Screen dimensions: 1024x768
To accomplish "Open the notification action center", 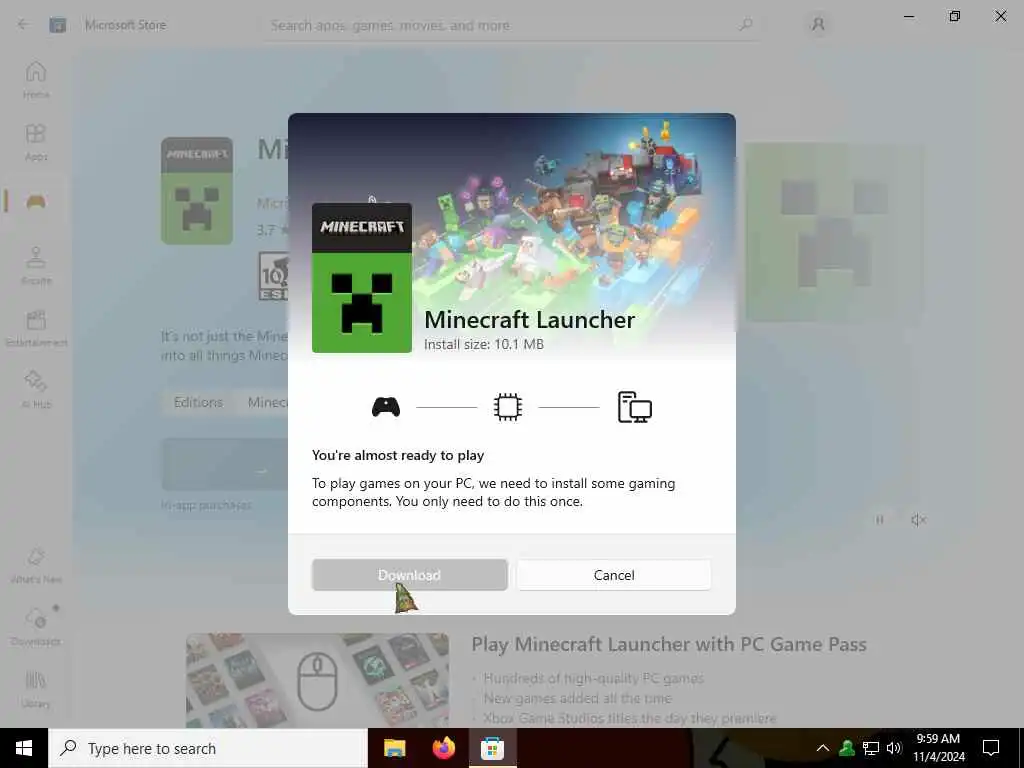I will pyautogui.click(x=991, y=748).
